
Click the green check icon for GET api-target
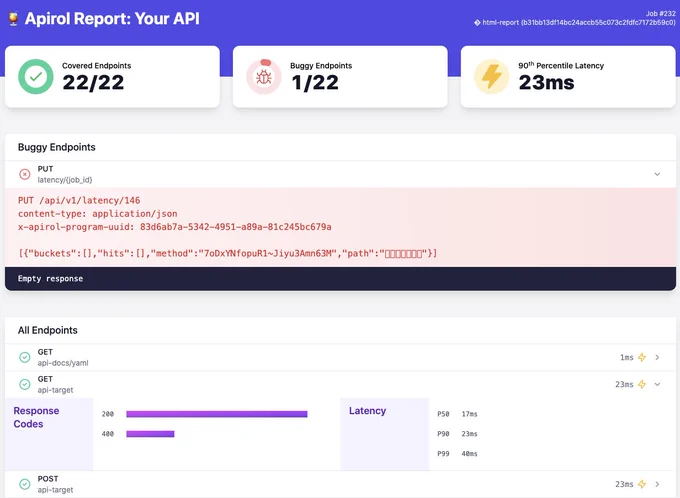[x=25, y=384]
